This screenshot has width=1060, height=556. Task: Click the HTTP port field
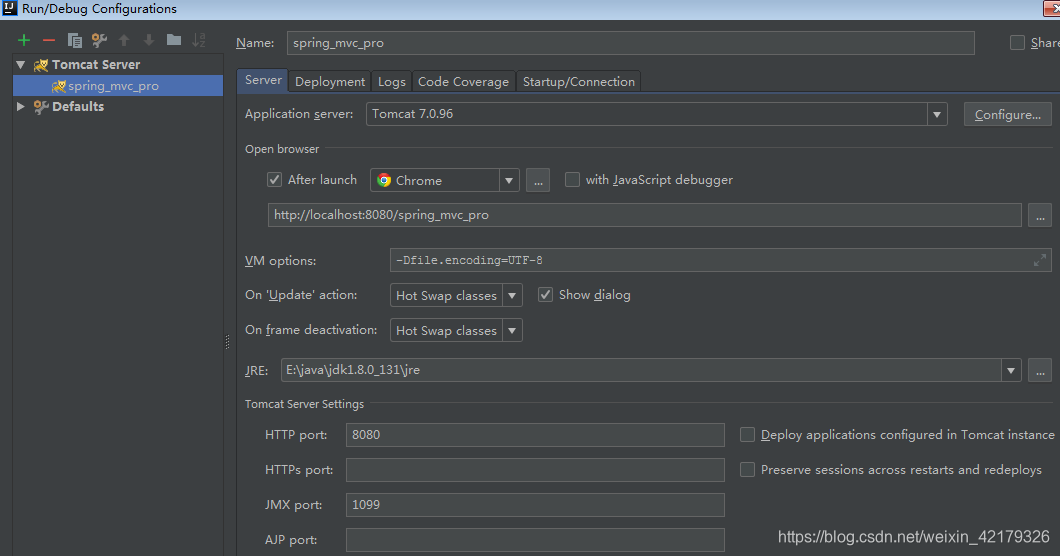point(535,435)
